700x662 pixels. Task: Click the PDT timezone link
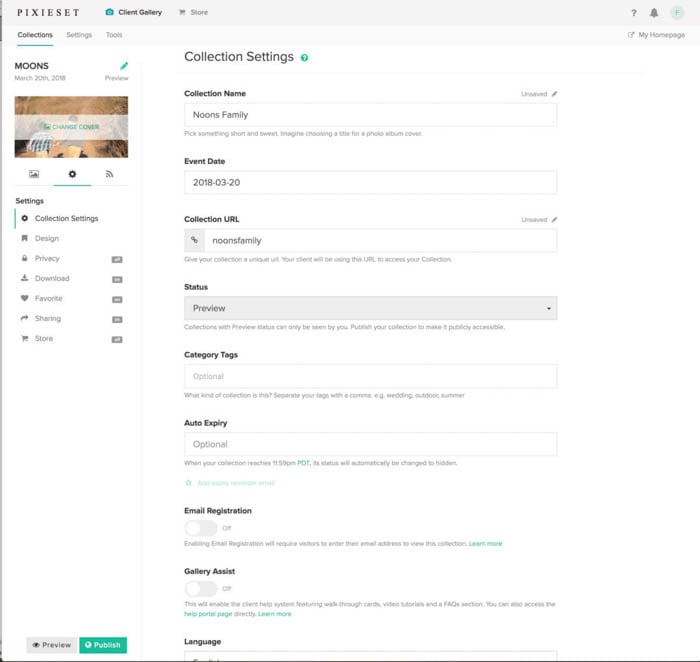[x=303, y=463]
